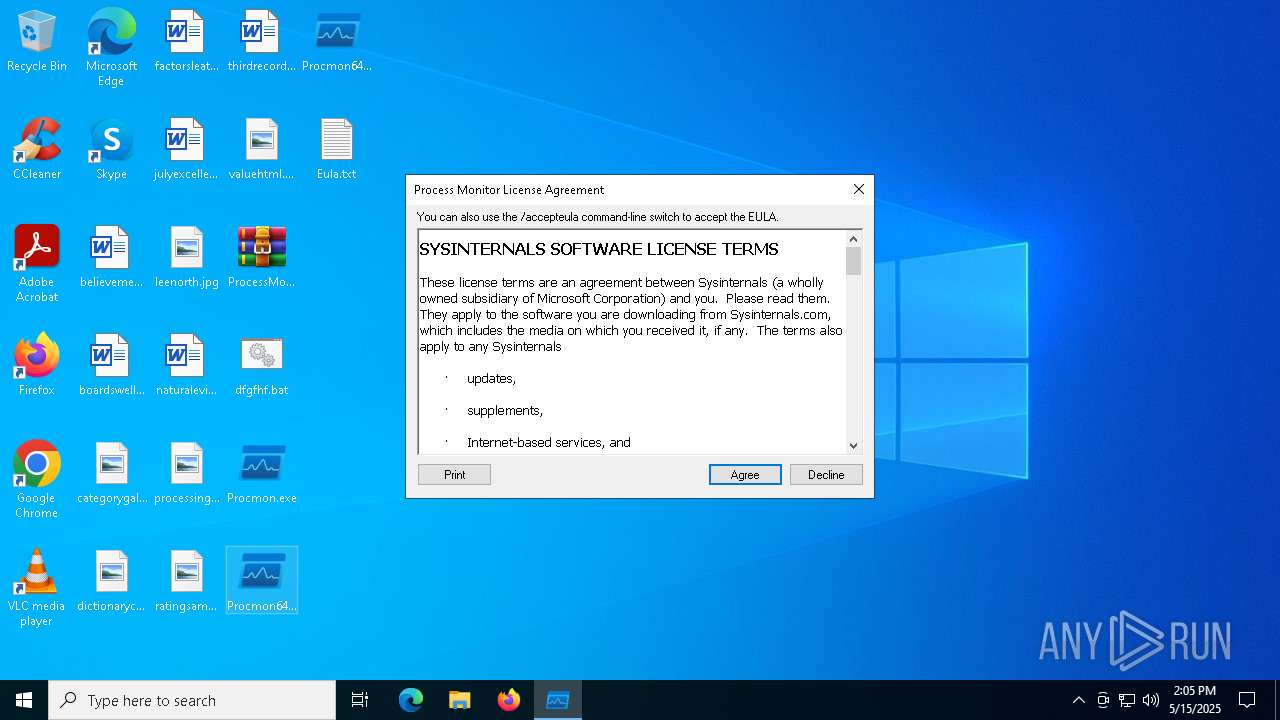Click the "Internet-based services, and" text
The image size is (1280, 720).
[x=549, y=442]
